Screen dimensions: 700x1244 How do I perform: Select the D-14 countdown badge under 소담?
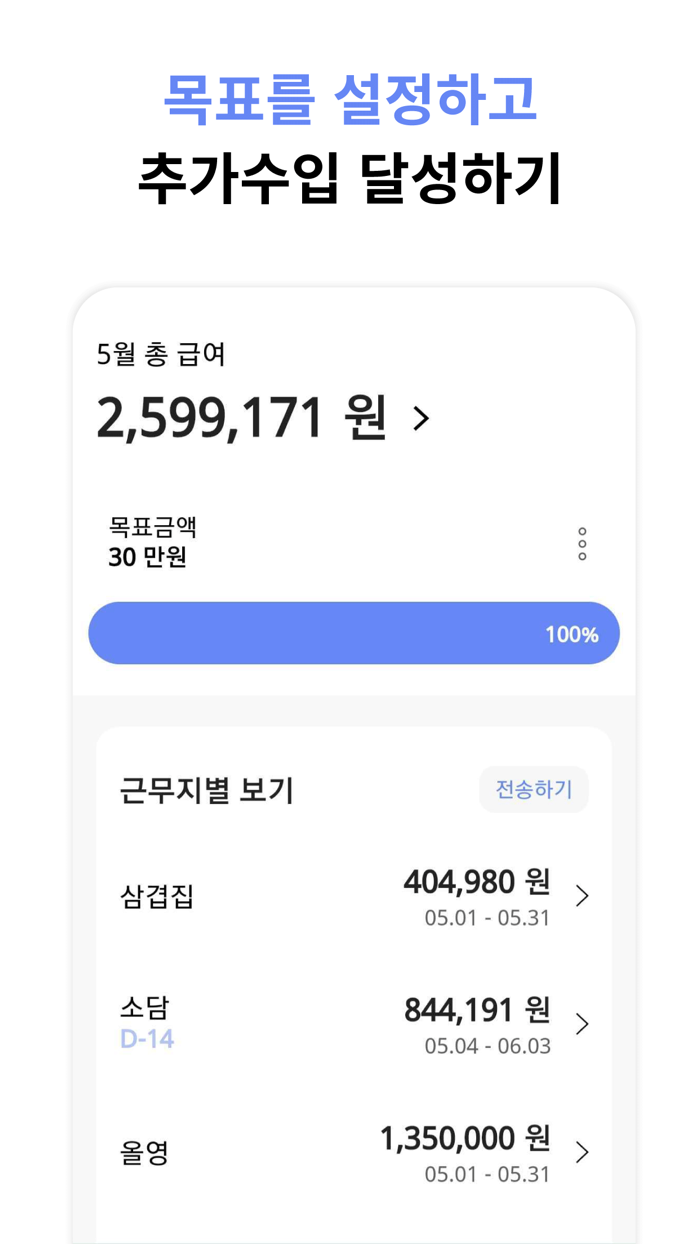147,1038
